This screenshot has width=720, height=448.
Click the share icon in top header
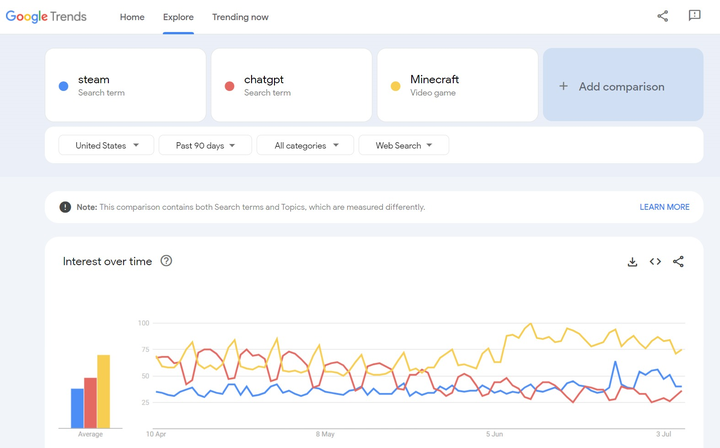pos(662,17)
